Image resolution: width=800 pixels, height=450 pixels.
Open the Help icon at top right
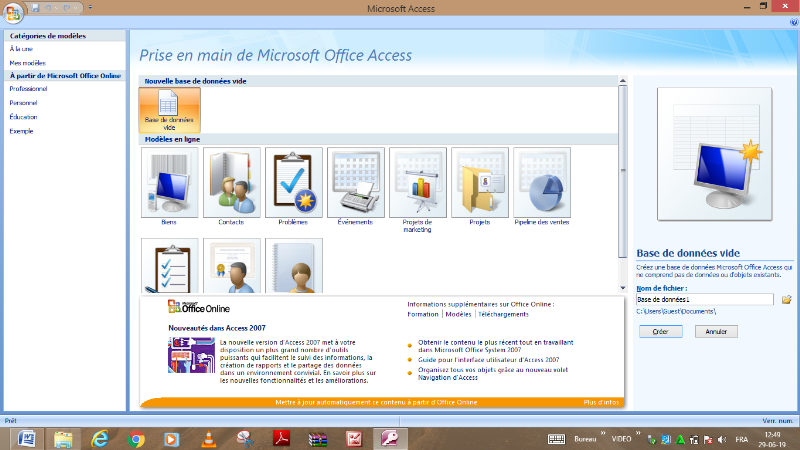(793, 22)
